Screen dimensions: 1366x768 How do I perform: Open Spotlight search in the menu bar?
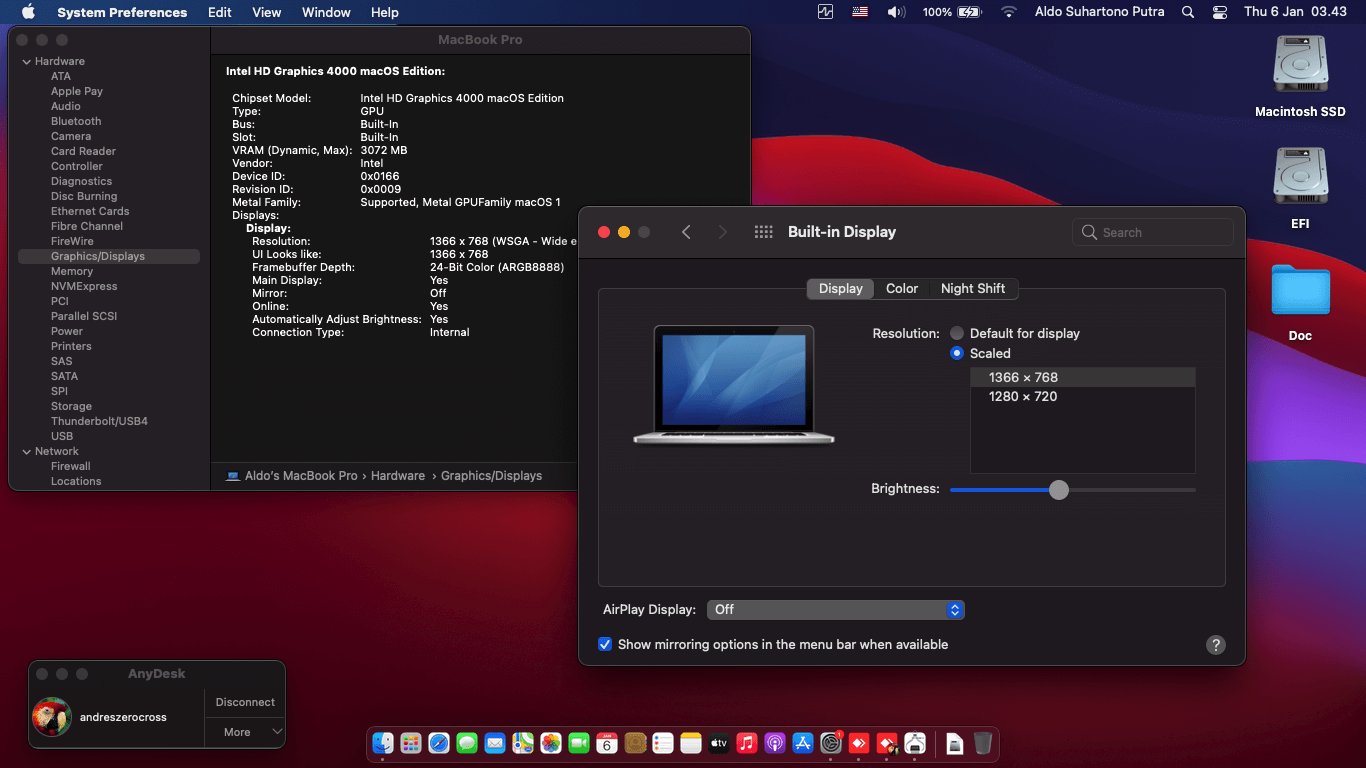pos(1186,12)
